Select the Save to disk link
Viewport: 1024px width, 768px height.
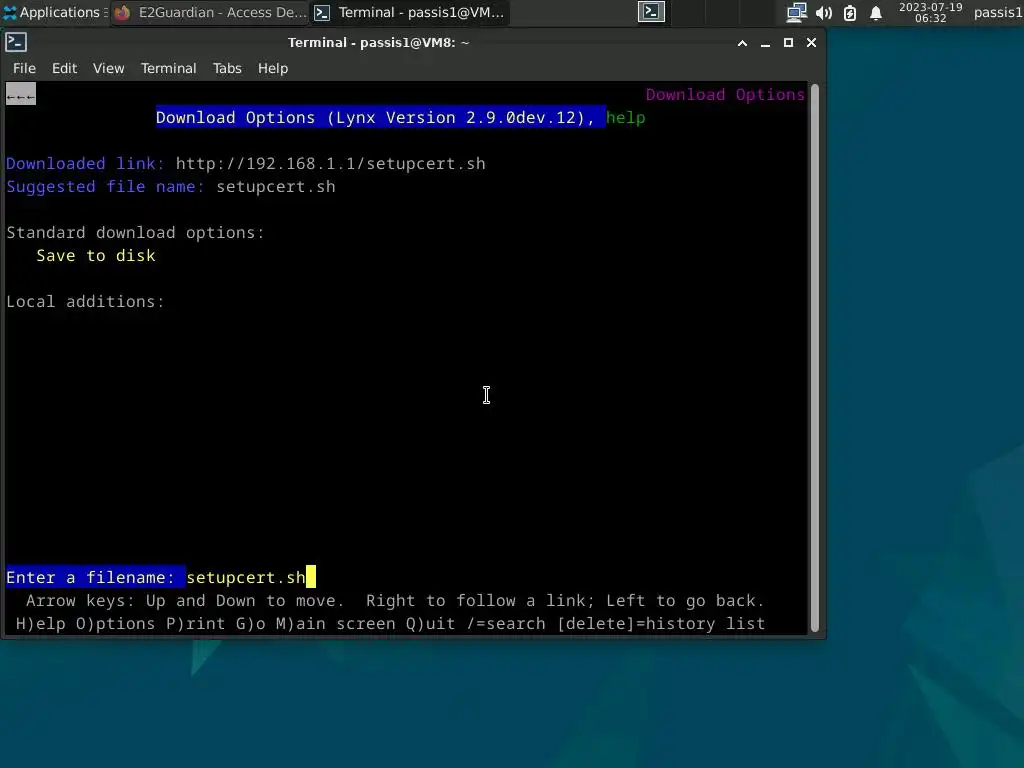pyautogui.click(x=96, y=255)
